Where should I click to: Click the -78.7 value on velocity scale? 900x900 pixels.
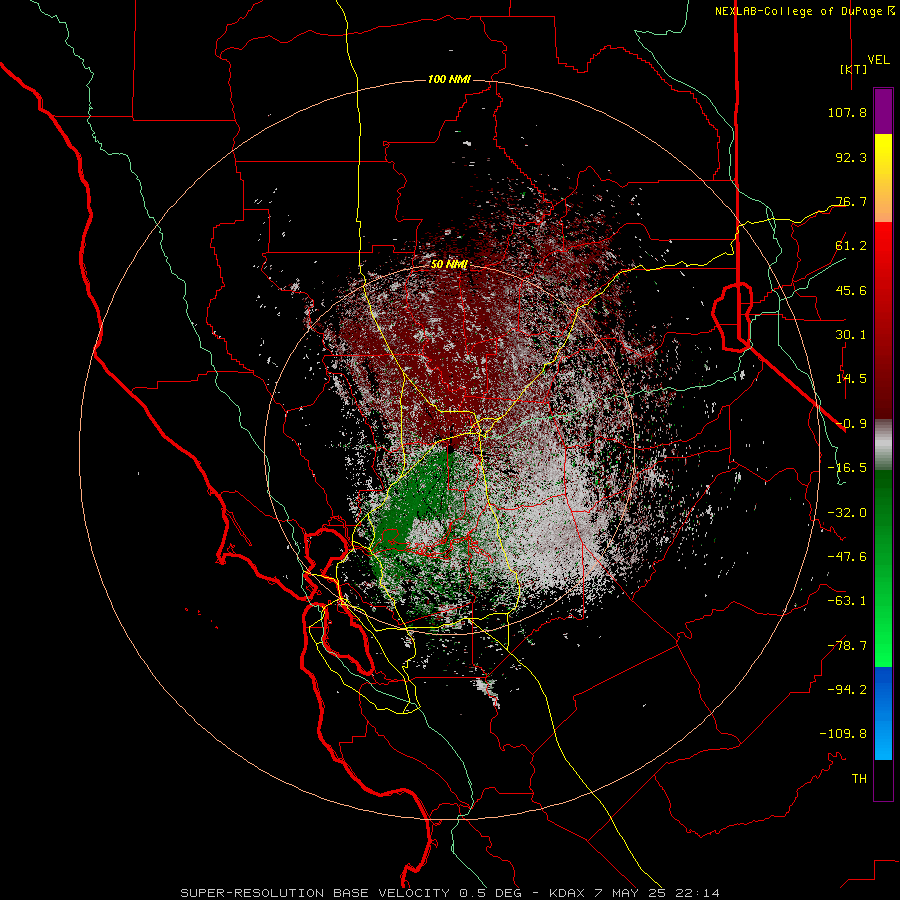[847, 646]
